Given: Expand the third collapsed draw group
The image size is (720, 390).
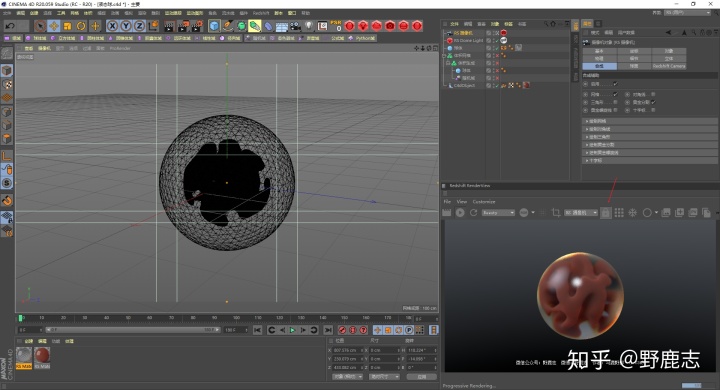Looking at the screenshot, I should (x=649, y=137).
